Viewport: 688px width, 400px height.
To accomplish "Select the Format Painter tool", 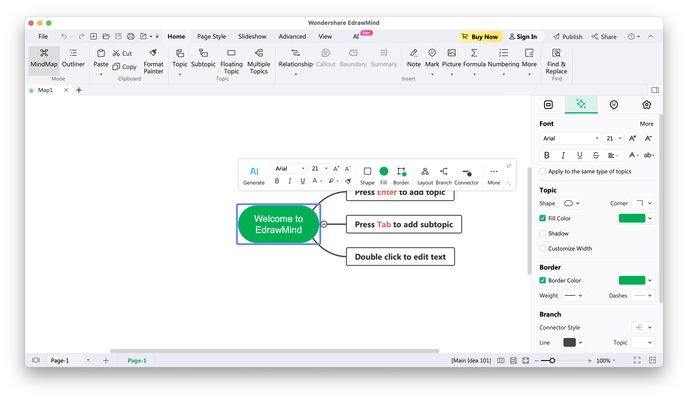I will [x=153, y=61].
